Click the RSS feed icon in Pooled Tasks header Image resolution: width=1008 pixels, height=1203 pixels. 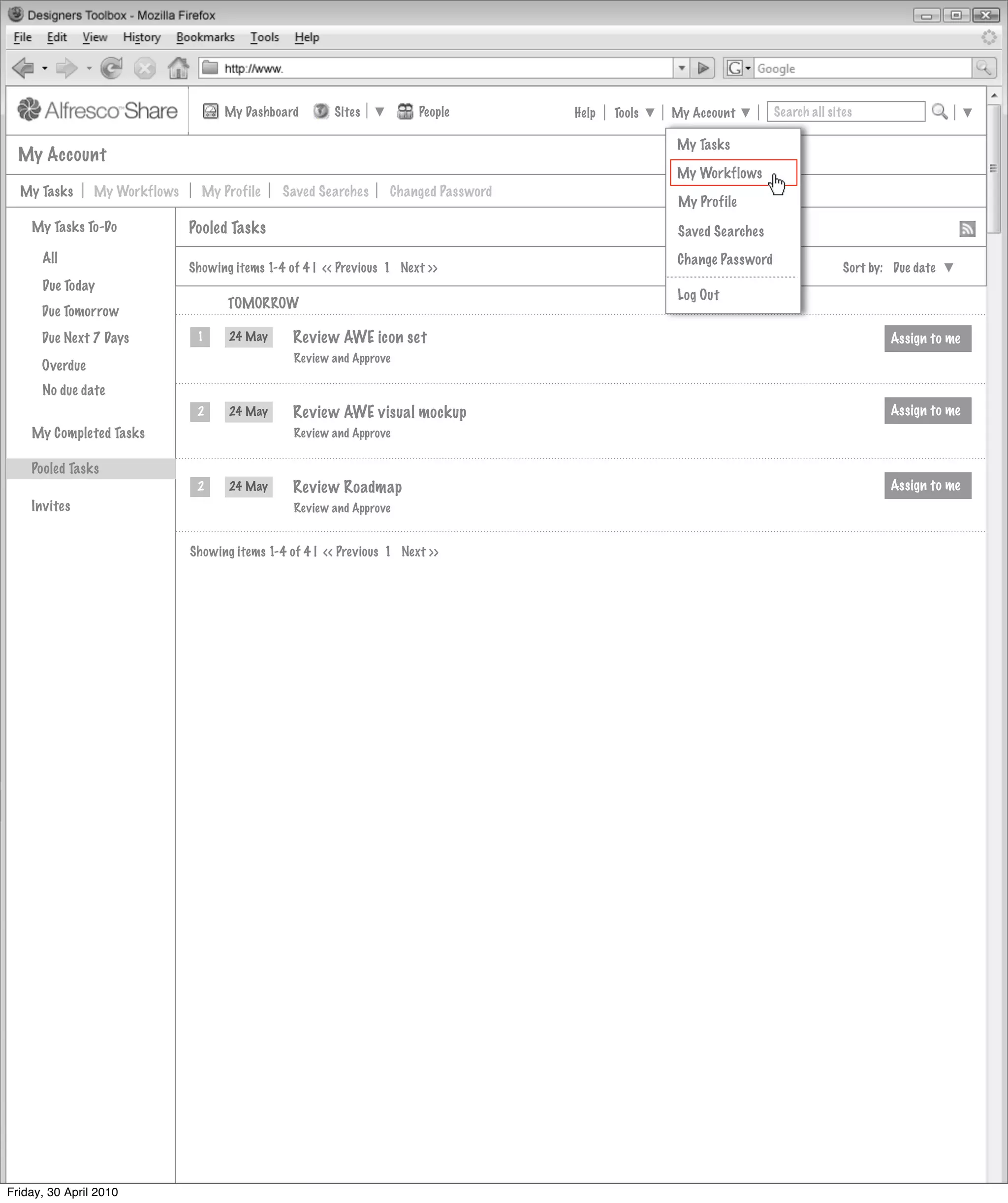(x=967, y=229)
